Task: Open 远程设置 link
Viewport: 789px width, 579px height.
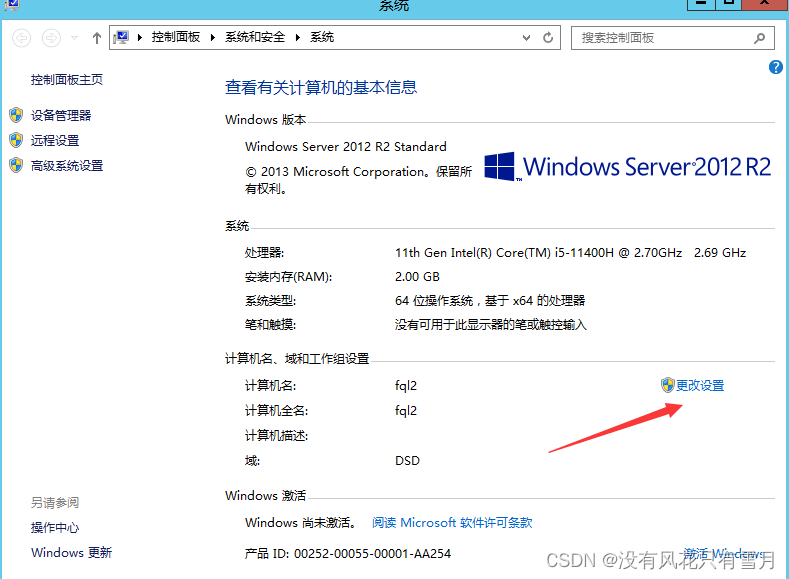Action: click(55, 140)
